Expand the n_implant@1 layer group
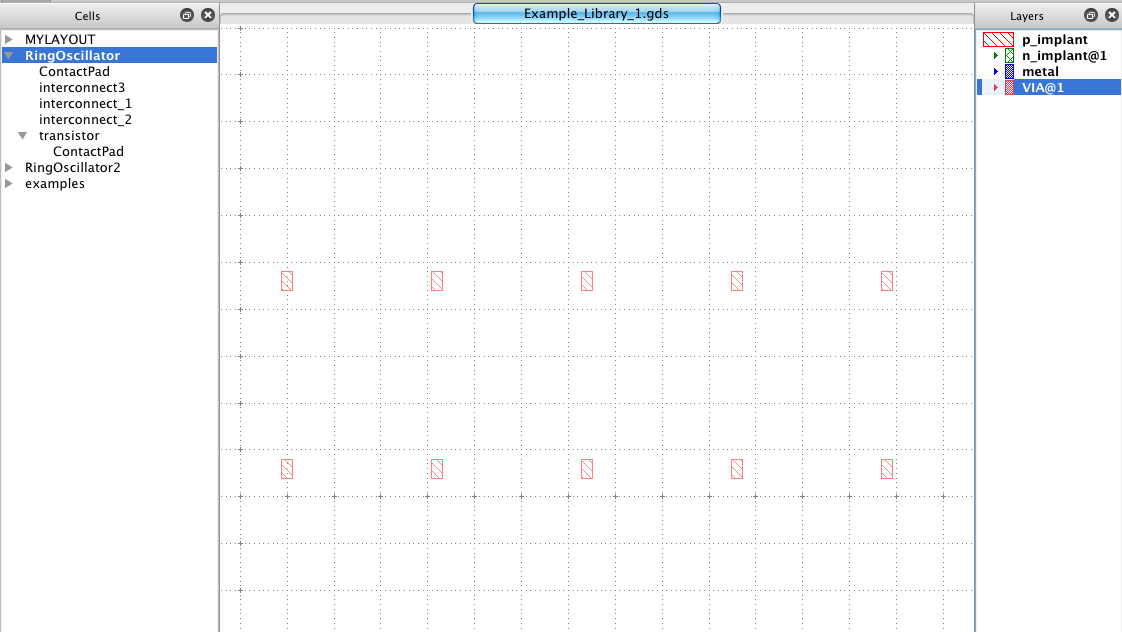This screenshot has height=632, width=1122. tap(995, 56)
